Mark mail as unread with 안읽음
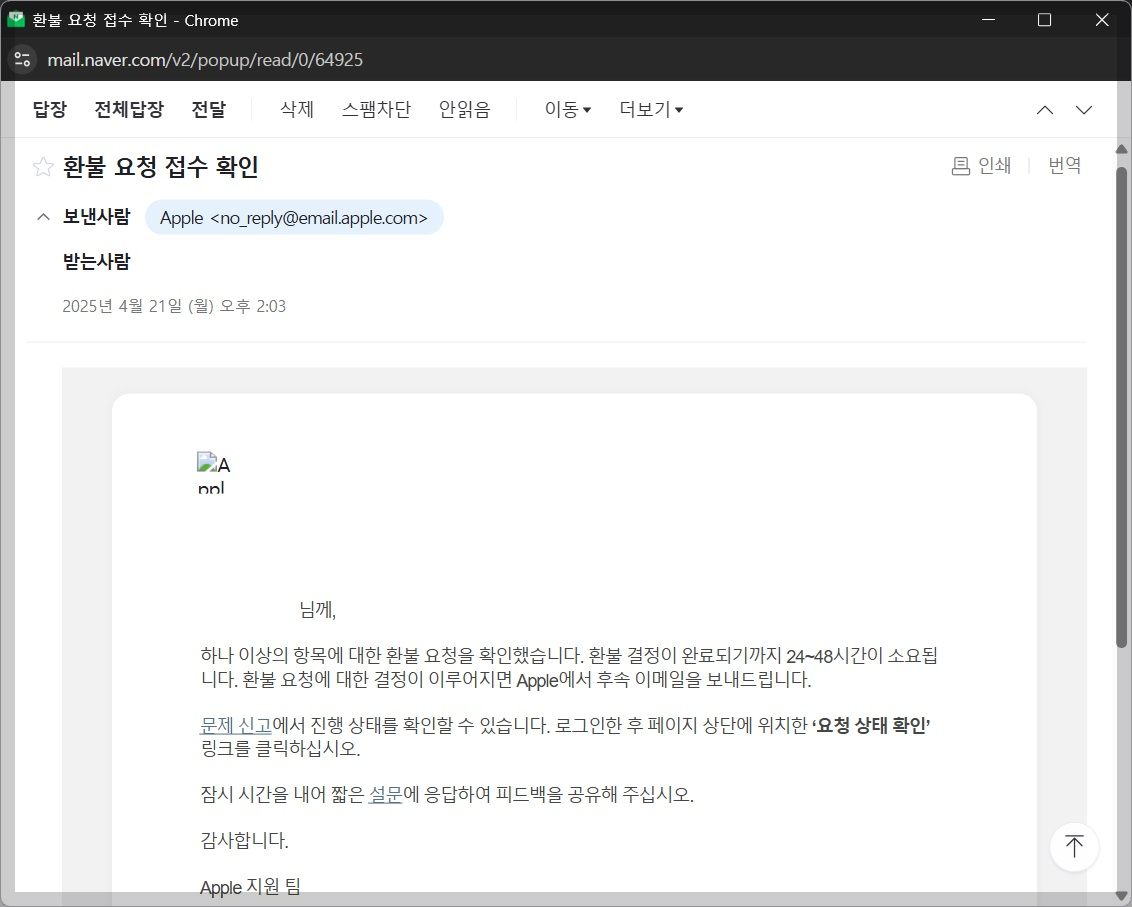The height and width of the screenshot is (907, 1132). click(464, 109)
